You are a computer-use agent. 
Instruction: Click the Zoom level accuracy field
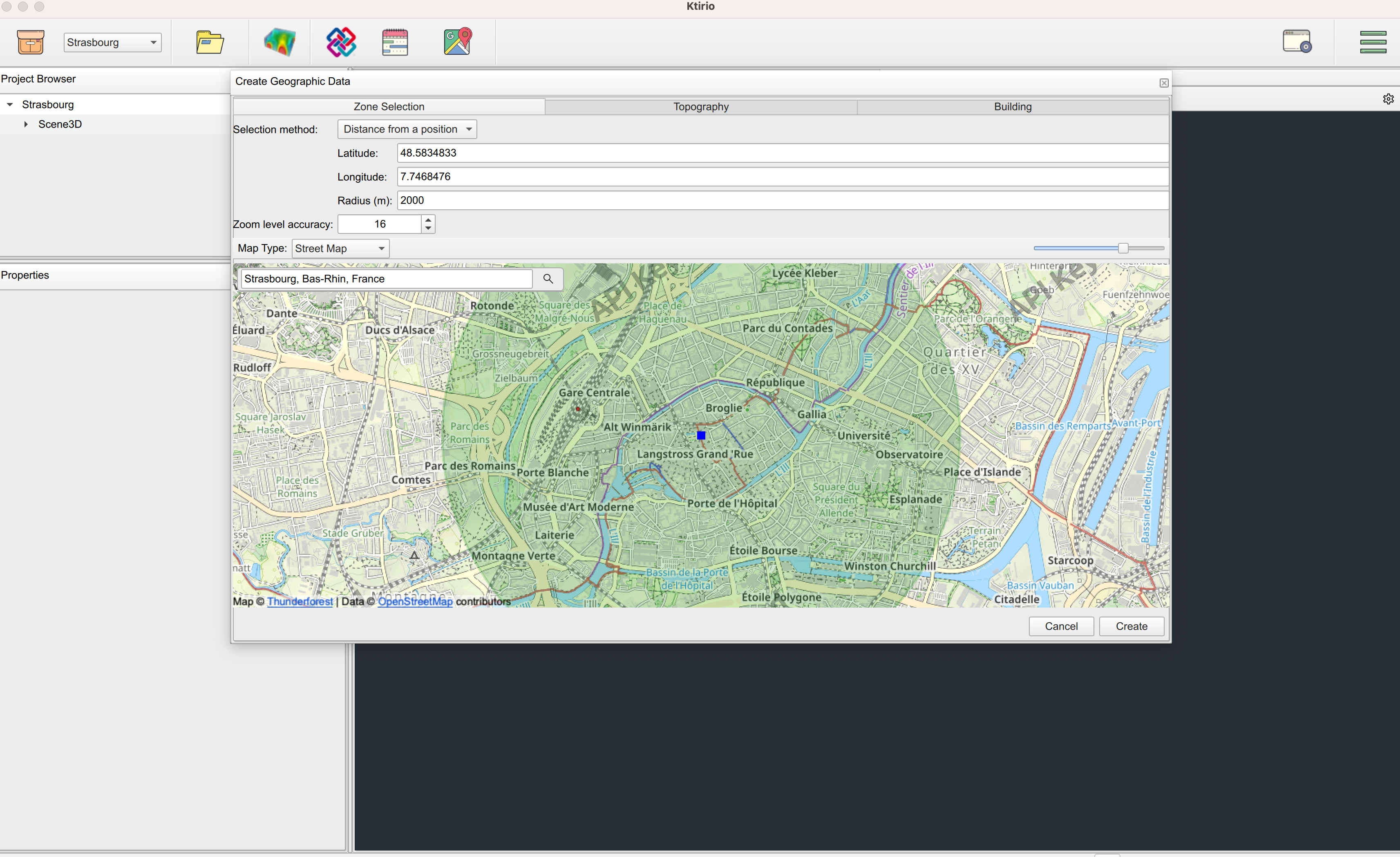point(380,224)
